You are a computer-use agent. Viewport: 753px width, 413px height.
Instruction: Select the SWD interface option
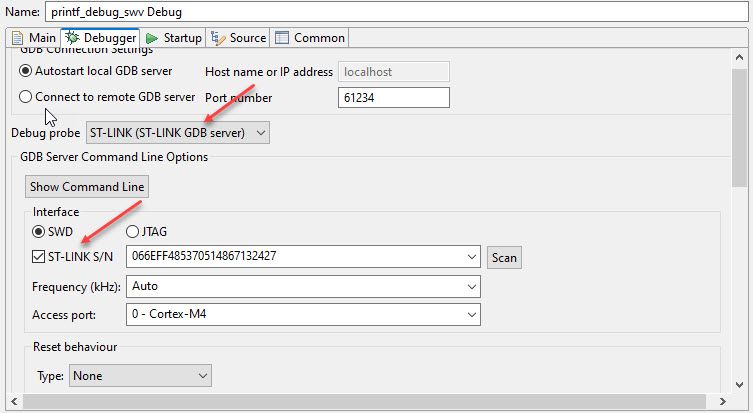pyautogui.click(x=52, y=232)
